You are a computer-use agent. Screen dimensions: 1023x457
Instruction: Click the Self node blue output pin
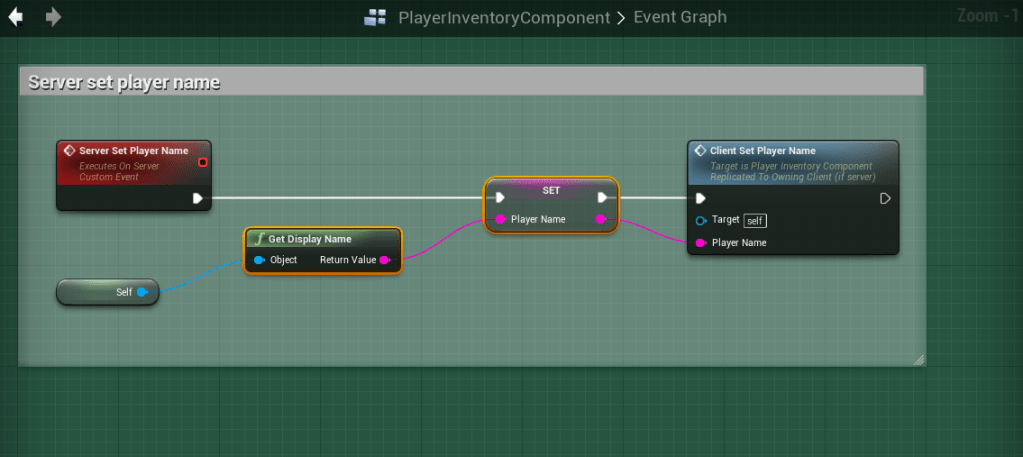142,292
